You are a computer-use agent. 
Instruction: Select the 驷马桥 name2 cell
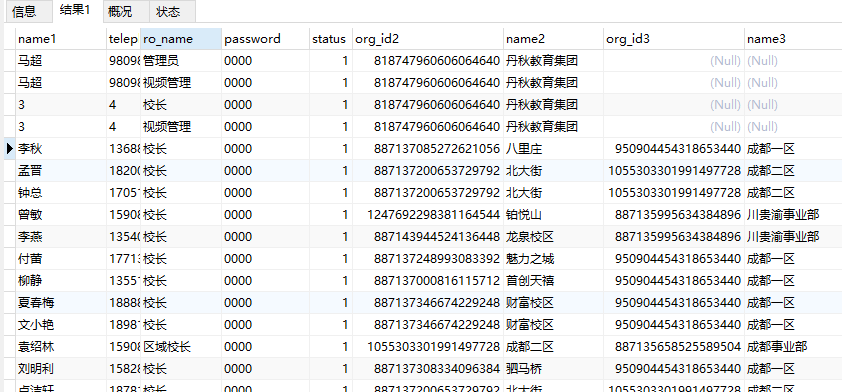click(554, 369)
